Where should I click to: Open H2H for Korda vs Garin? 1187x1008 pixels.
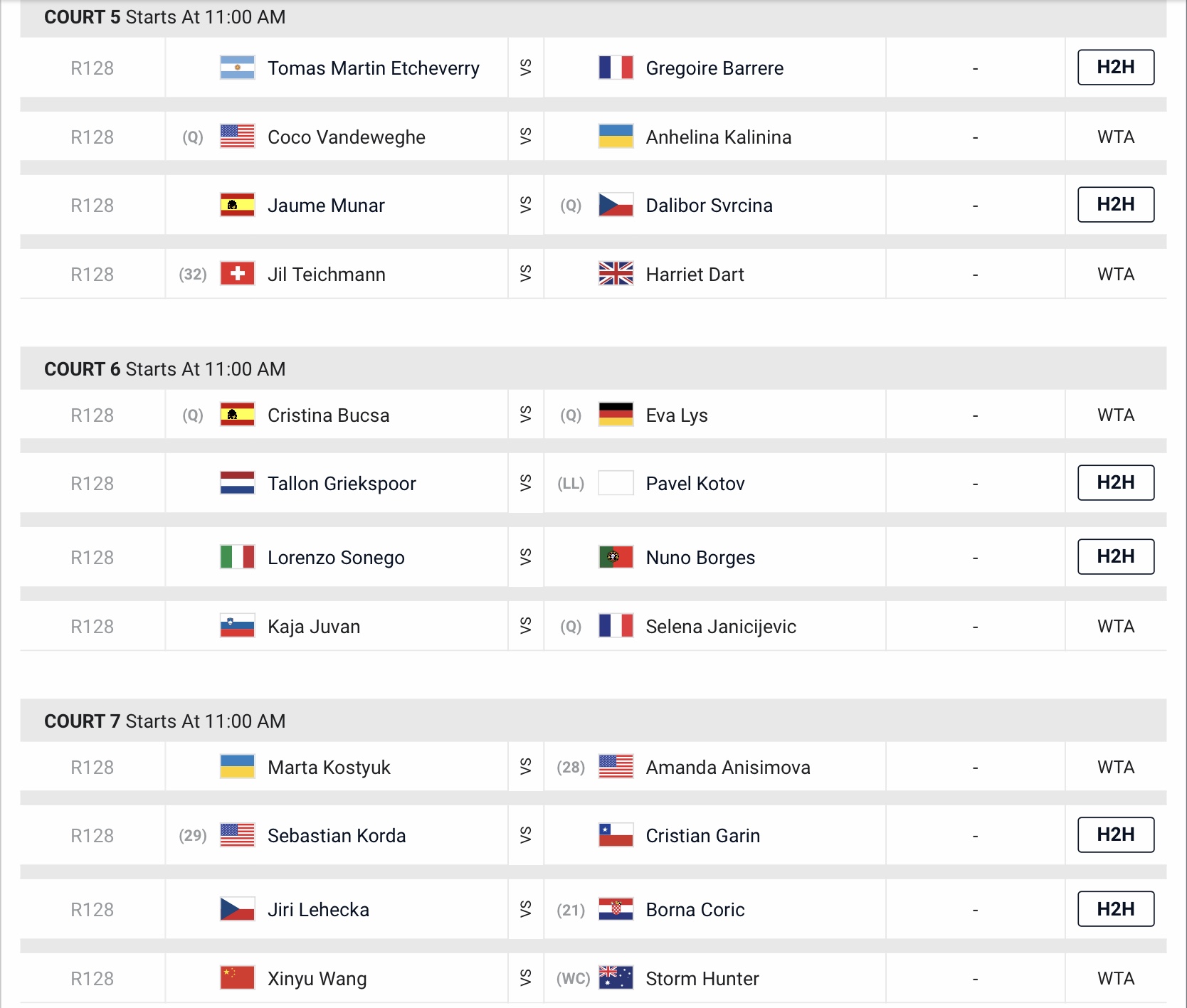click(x=1115, y=835)
